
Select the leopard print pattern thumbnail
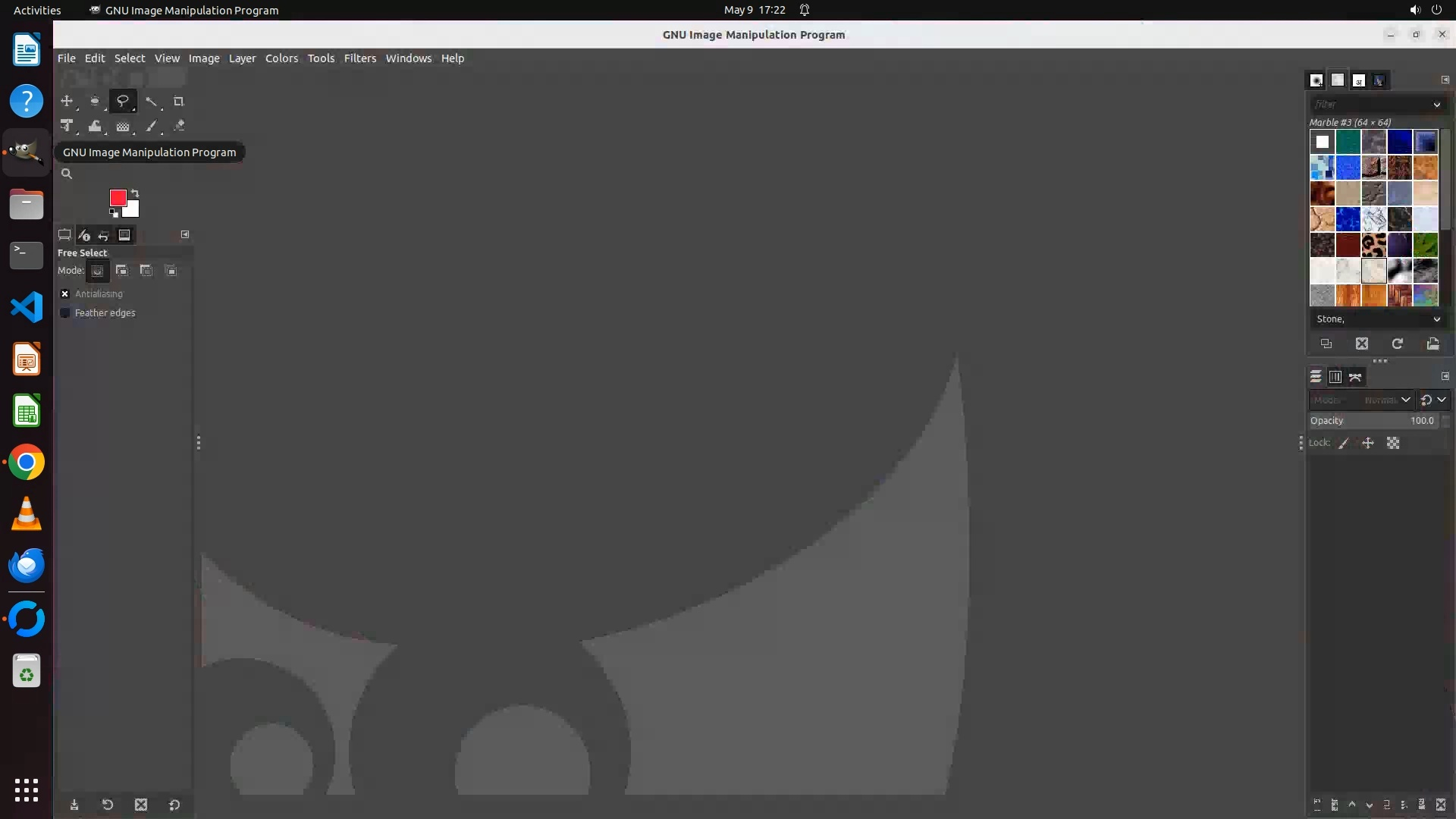click(x=1373, y=245)
